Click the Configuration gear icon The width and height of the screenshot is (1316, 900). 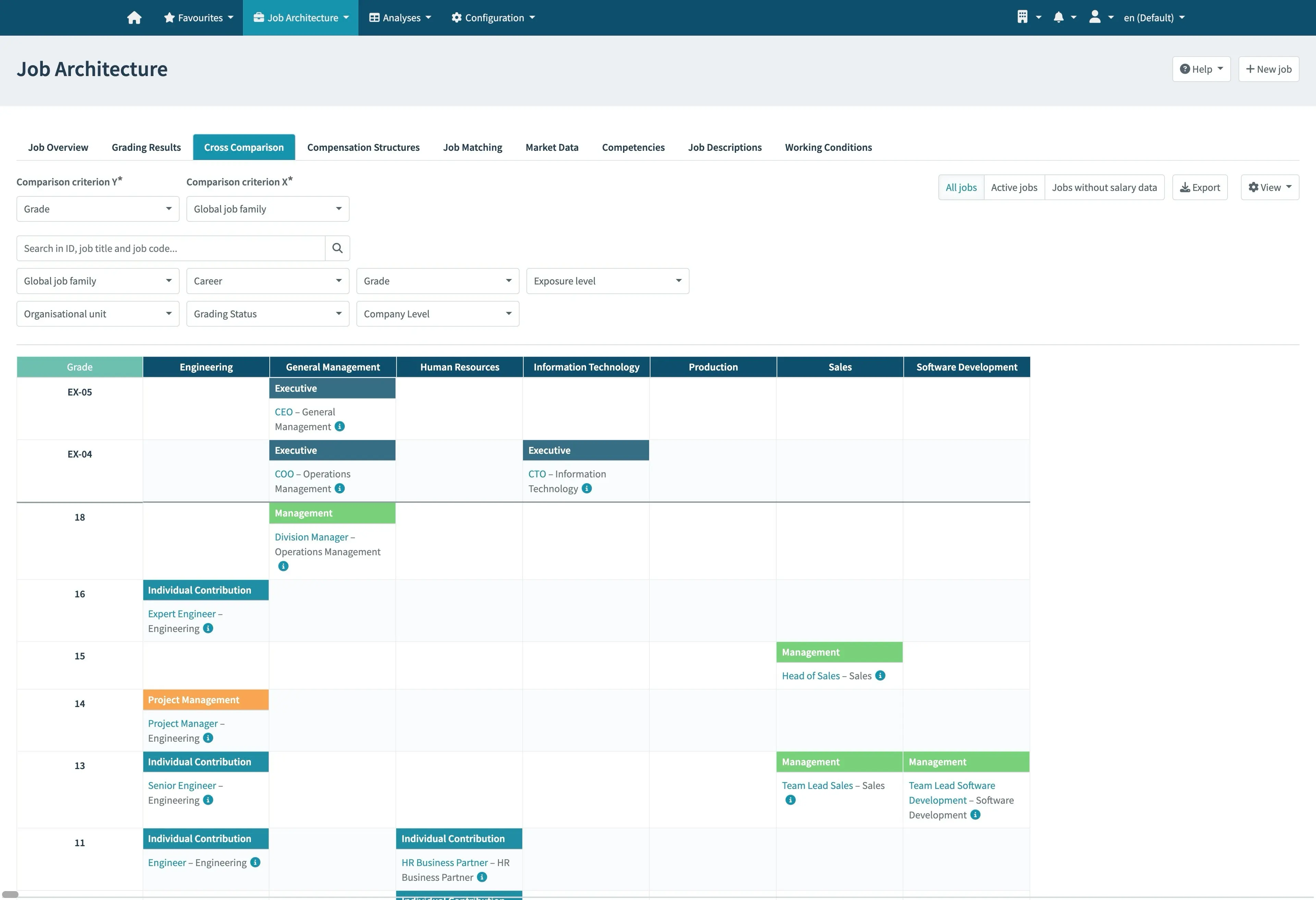(455, 17)
